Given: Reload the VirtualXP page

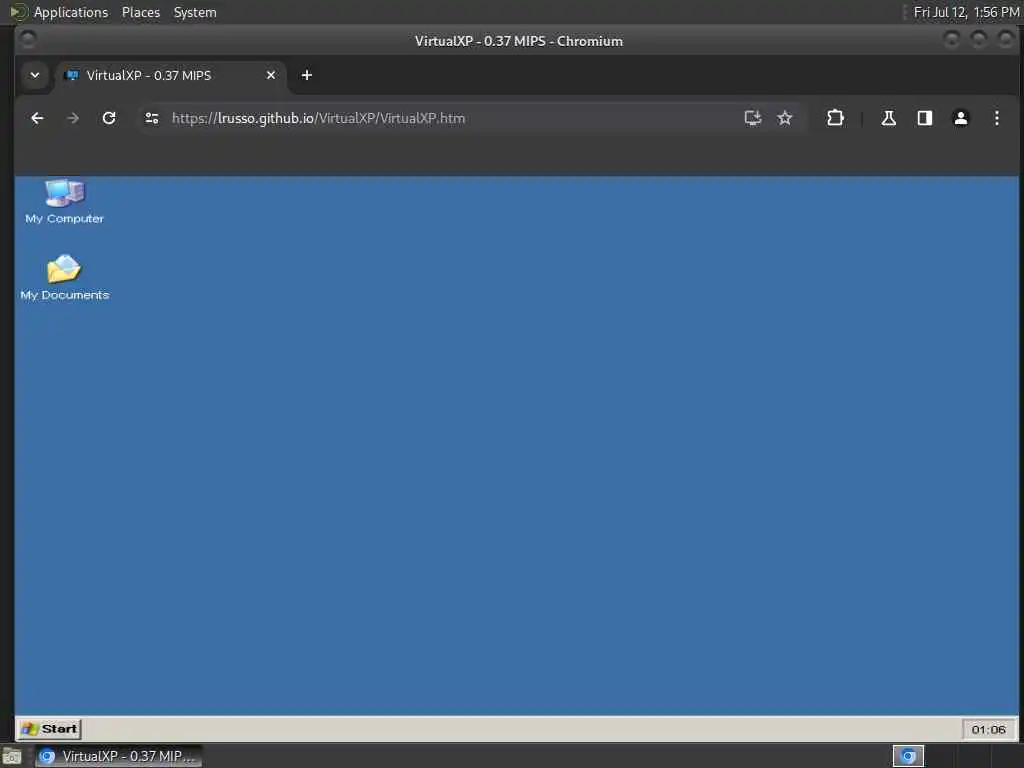Looking at the screenshot, I should point(109,118).
